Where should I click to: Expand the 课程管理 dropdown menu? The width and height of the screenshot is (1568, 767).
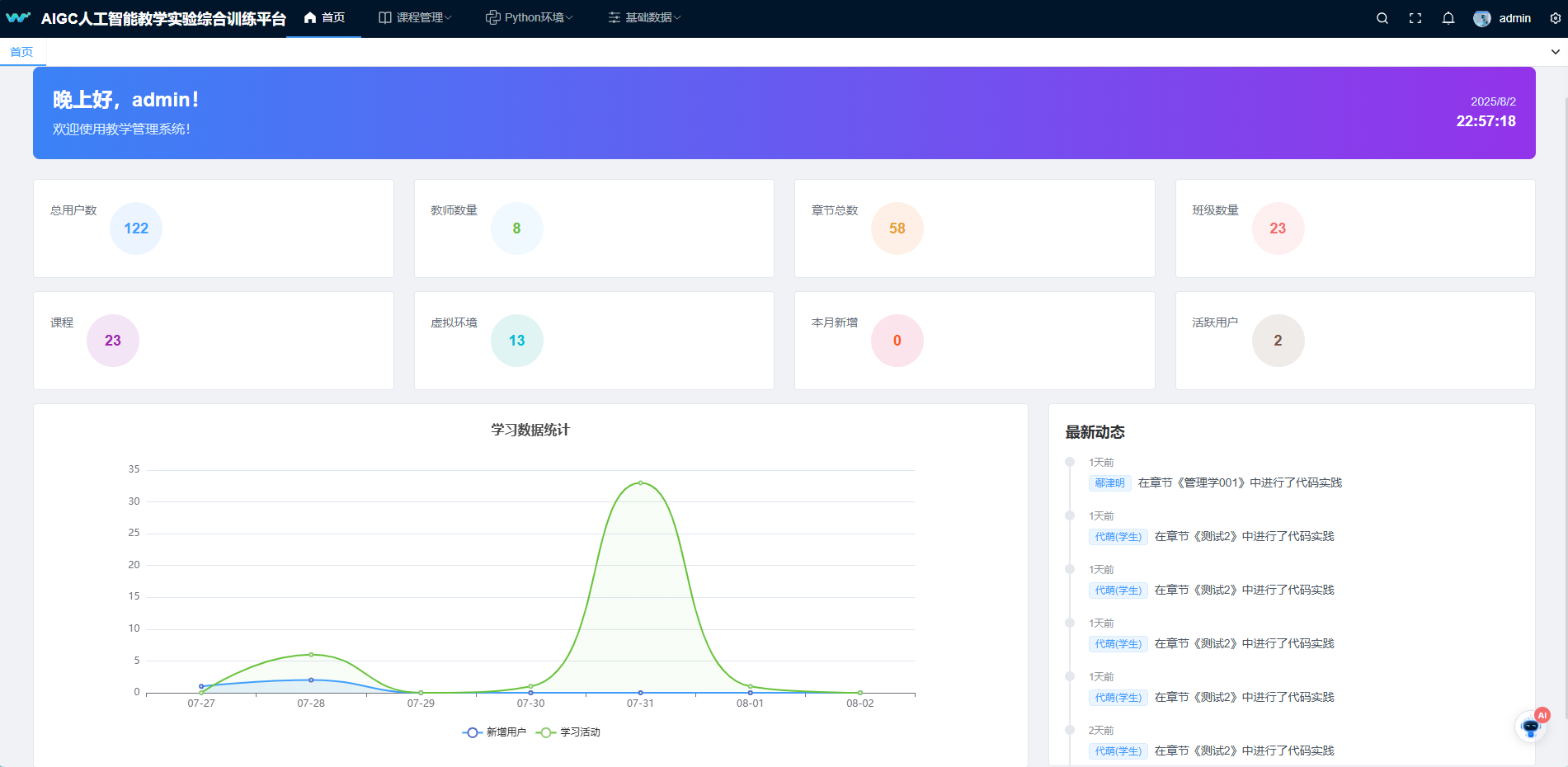point(415,17)
